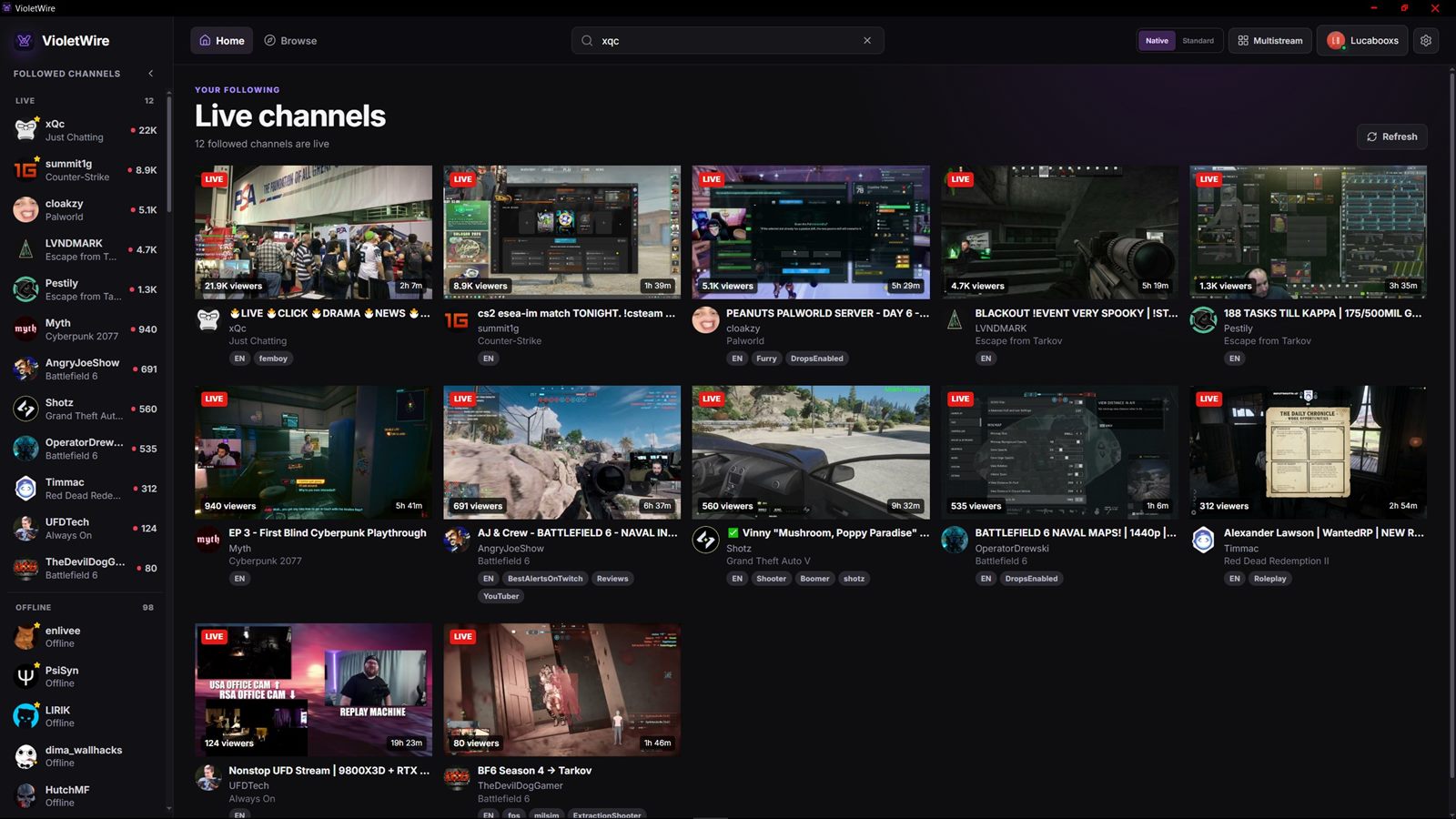This screenshot has height=819, width=1456.
Task: Open Lucabooxs account menu
Action: click(x=1362, y=41)
